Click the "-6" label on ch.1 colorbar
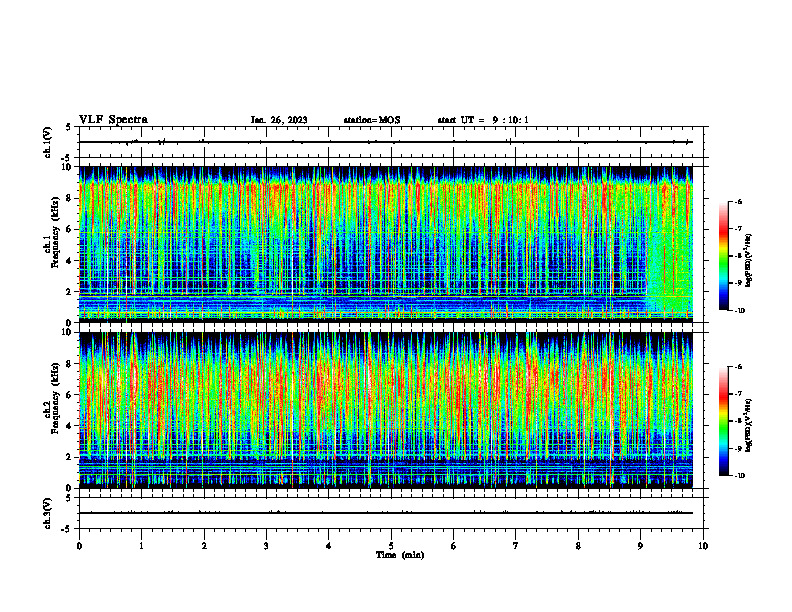 click(x=738, y=201)
